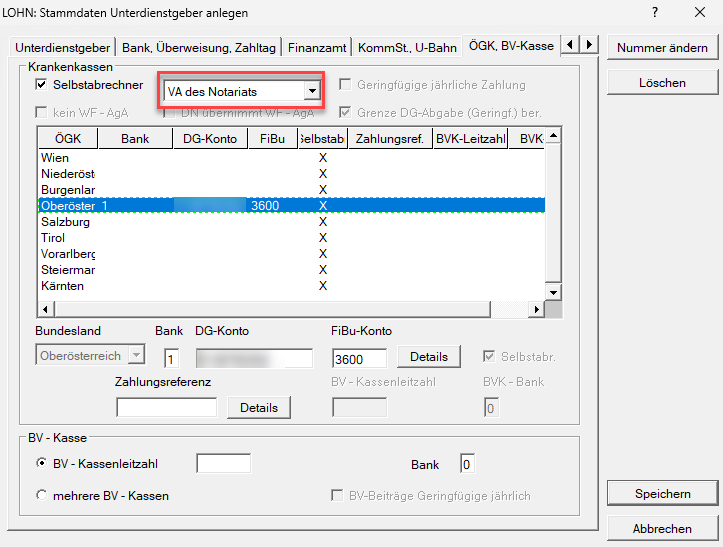Screen dimensions: 723x547
Task: Click the help question mark icon
Action: point(654,13)
